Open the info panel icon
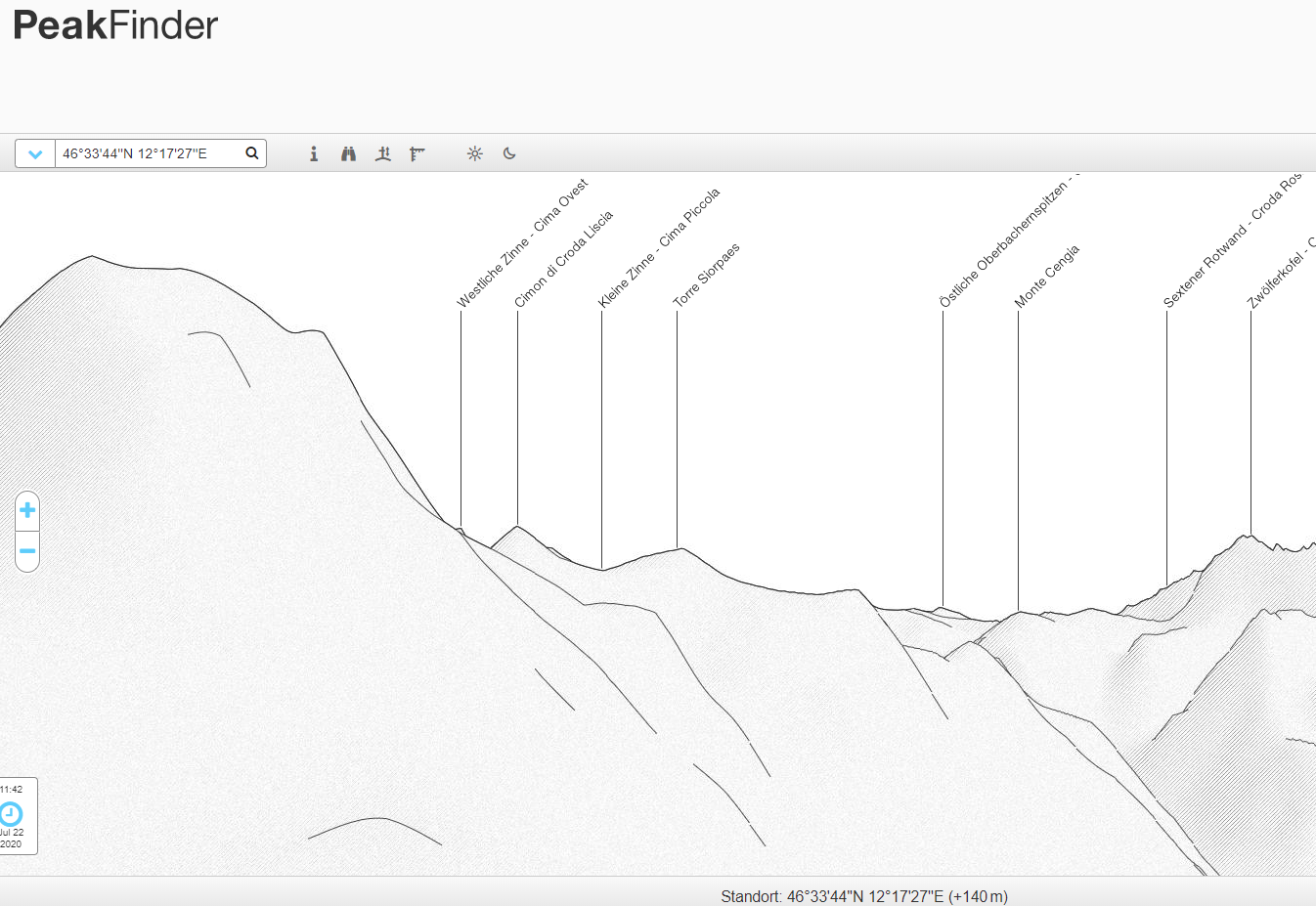Image resolution: width=1316 pixels, height=906 pixels. click(314, 153)
